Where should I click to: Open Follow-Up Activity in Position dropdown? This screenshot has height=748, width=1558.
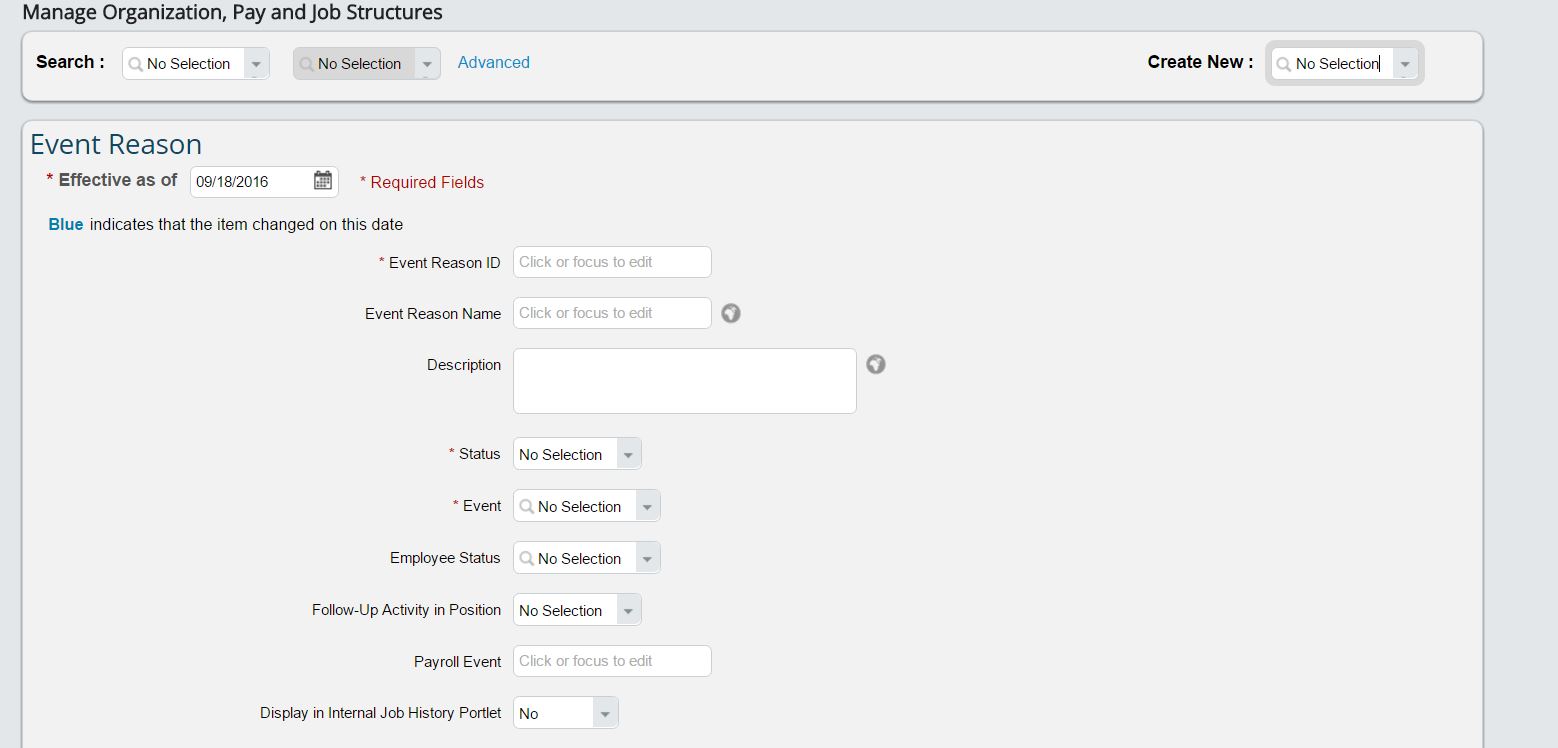(577, 610)
